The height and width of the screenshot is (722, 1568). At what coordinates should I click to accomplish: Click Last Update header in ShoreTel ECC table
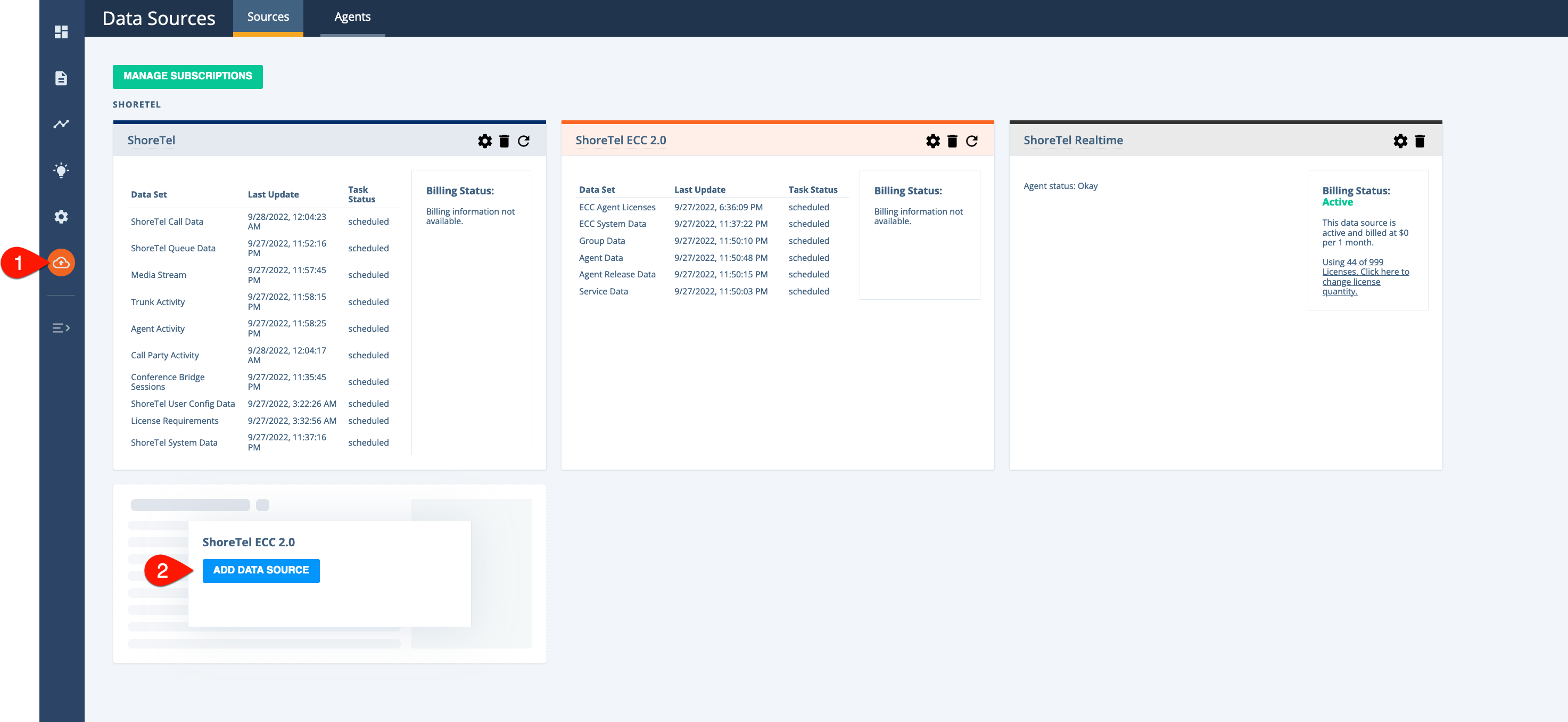pyautogui.click(x=699, y=190)
